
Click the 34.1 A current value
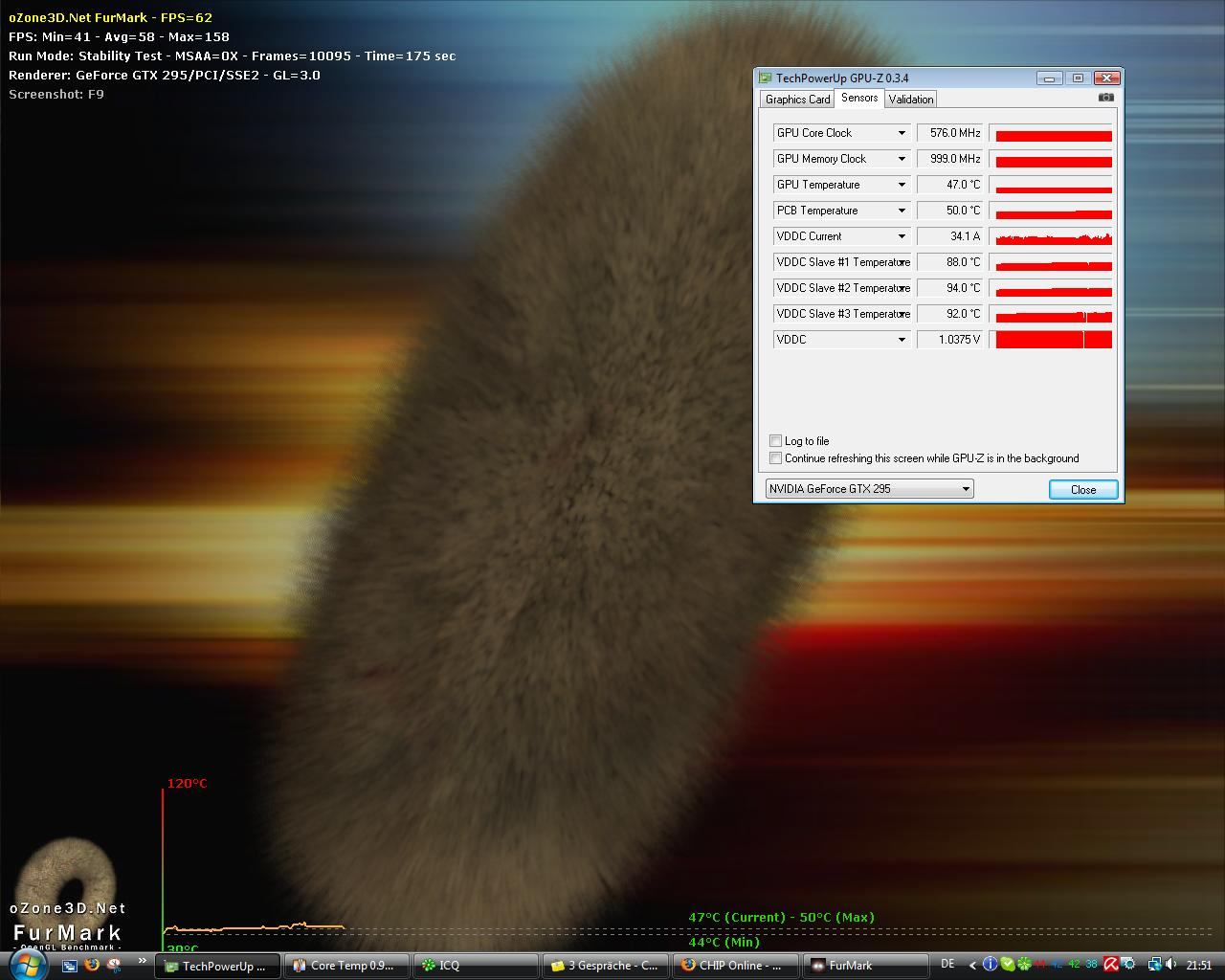click(x=950, y=236)
